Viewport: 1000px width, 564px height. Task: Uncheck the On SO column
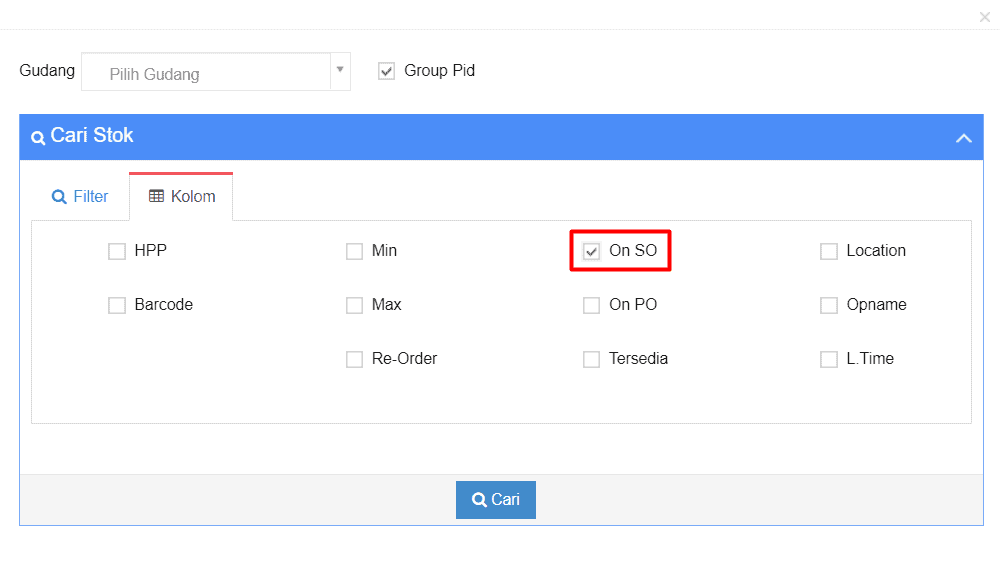coord(591,251)
